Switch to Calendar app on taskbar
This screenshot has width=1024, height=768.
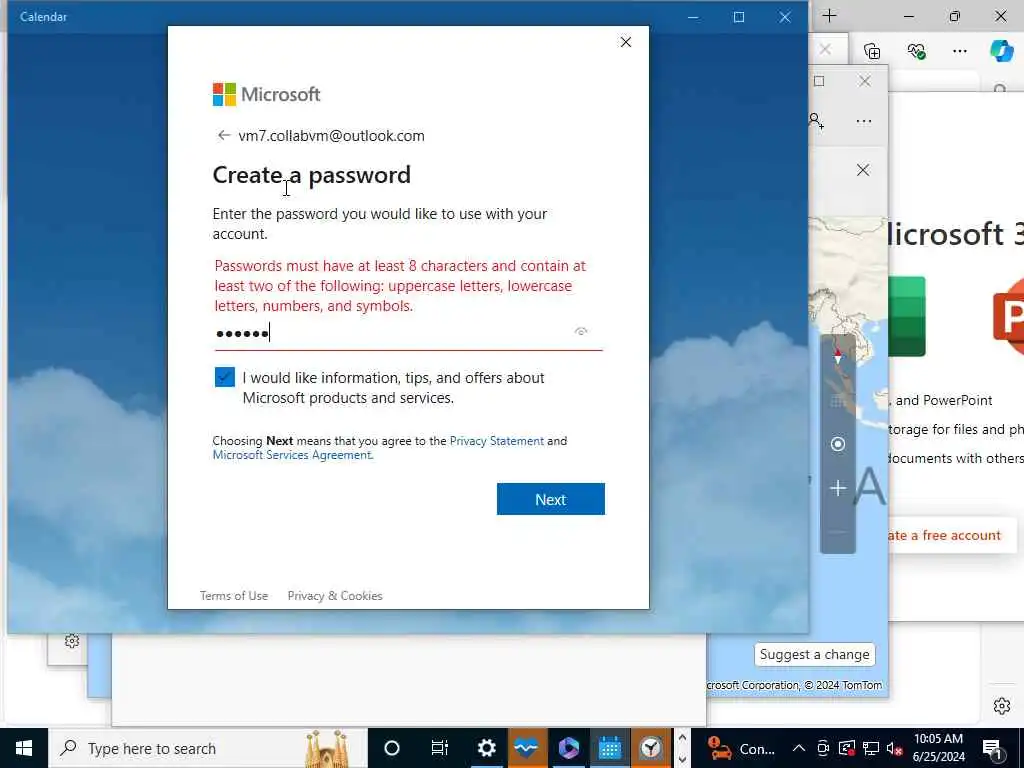pos(609,748)
